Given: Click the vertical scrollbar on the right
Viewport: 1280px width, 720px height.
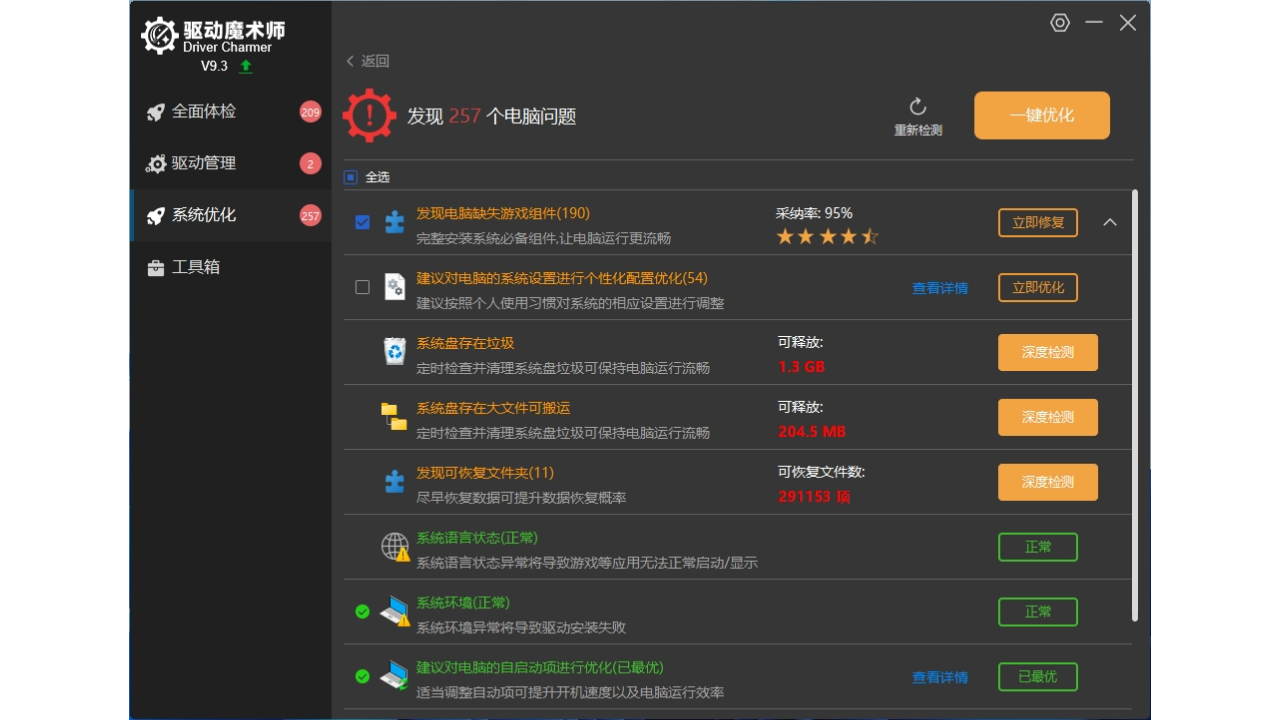Looking at the screenshot, I should [1136, 400].
